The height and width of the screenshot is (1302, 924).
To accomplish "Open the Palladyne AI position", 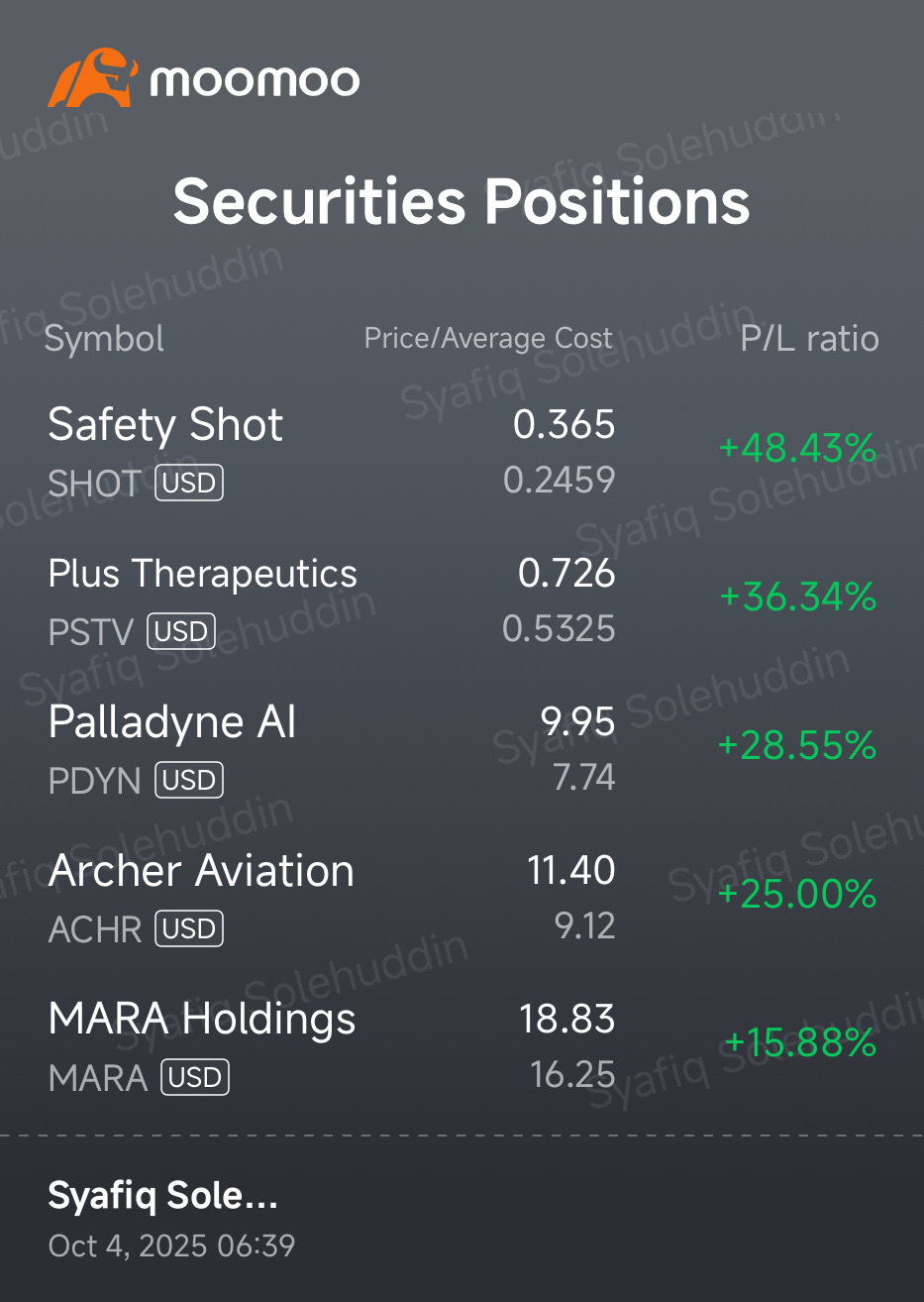I will click(462, 748).
